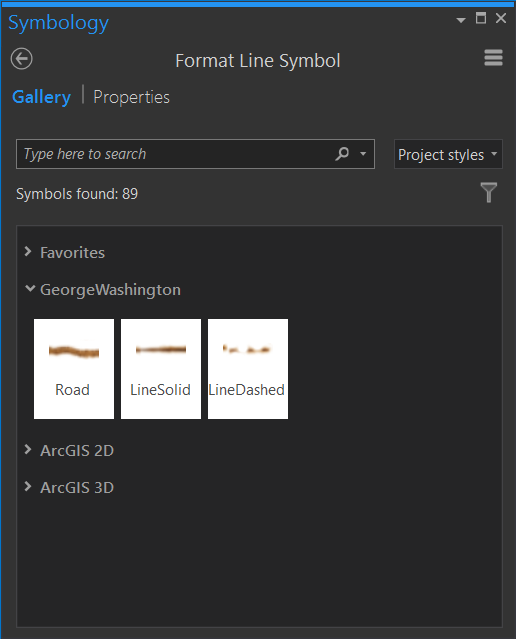516x639 pixels.
Task: Click the magnifier search icon
Action: click(x=342, y=154)
